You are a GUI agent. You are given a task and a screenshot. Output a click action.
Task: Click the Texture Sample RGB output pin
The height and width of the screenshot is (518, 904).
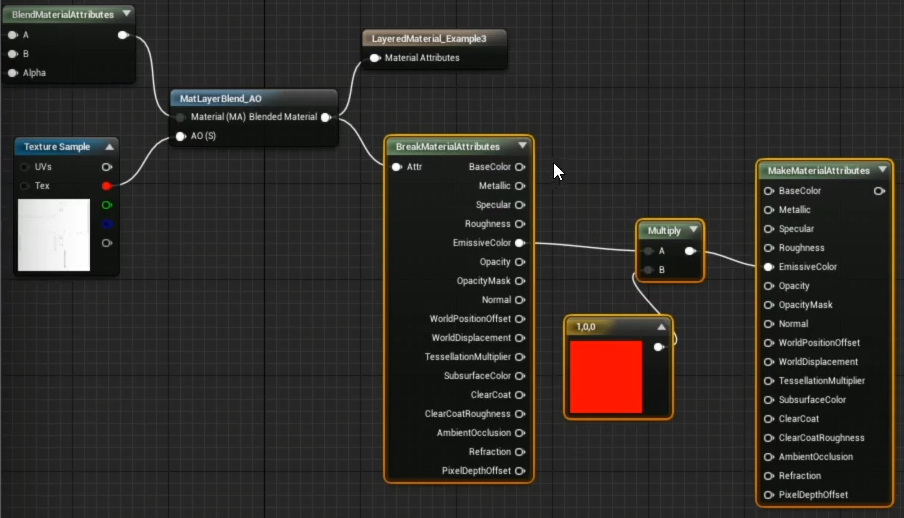click(107, 167)
